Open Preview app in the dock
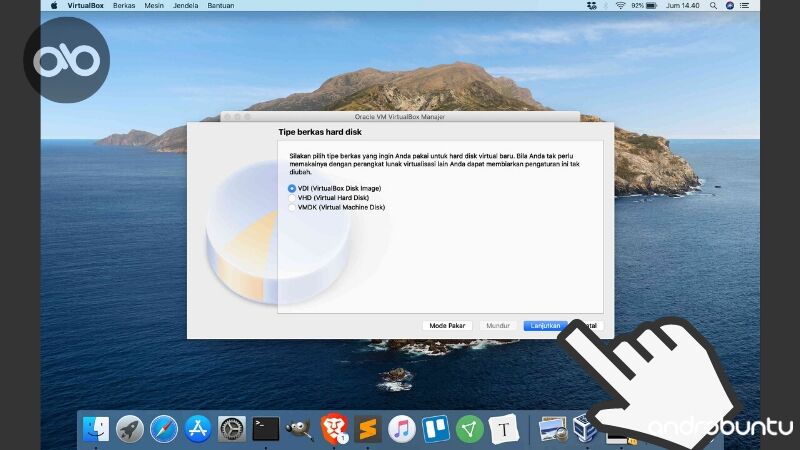Image resolution: width=800 pixels, height=450 pixels. pyautogui.click(x=553, y=429)
